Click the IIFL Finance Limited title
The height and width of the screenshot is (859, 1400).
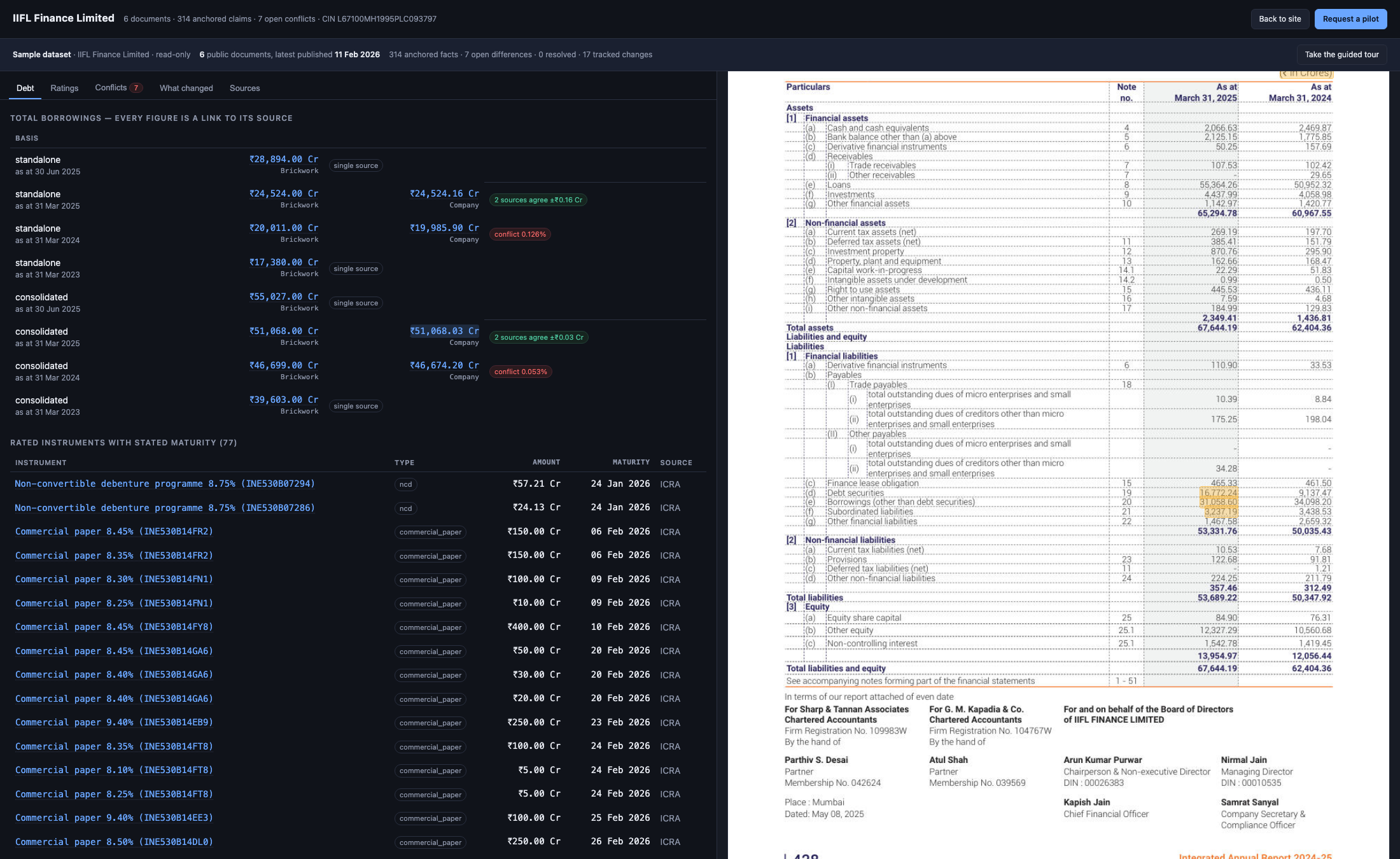tap(64, 18)
